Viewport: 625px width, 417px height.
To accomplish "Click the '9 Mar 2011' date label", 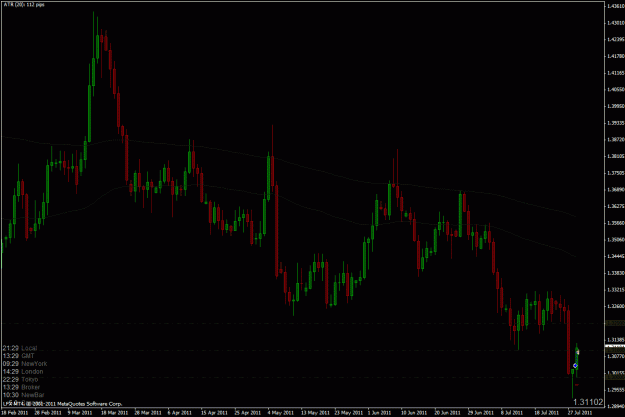I will (x=80, y=413).
